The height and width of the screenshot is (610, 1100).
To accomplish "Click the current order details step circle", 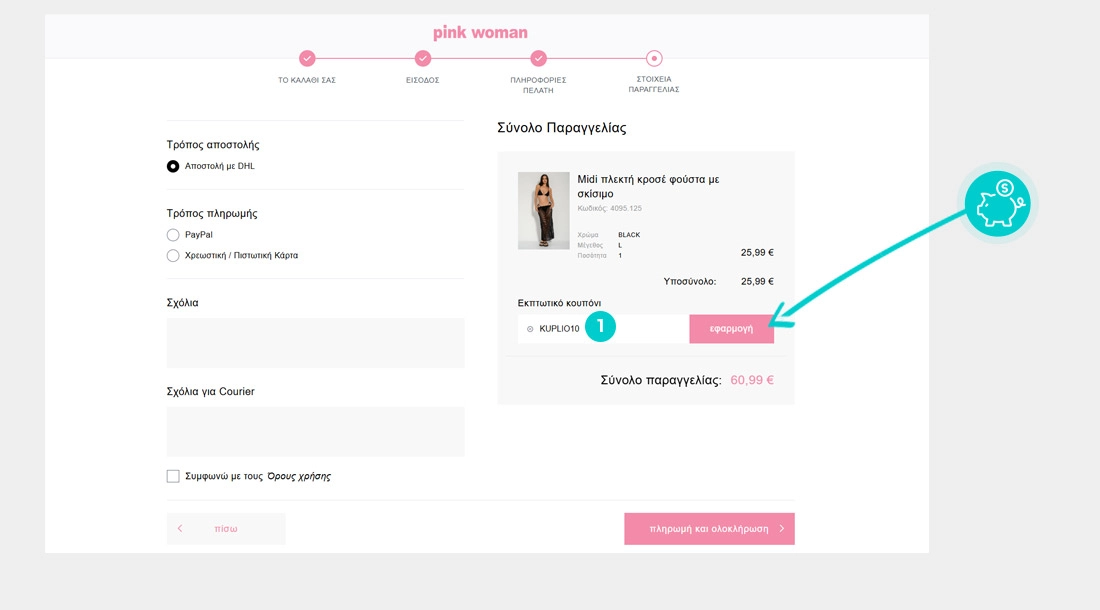I will [654, 59].
